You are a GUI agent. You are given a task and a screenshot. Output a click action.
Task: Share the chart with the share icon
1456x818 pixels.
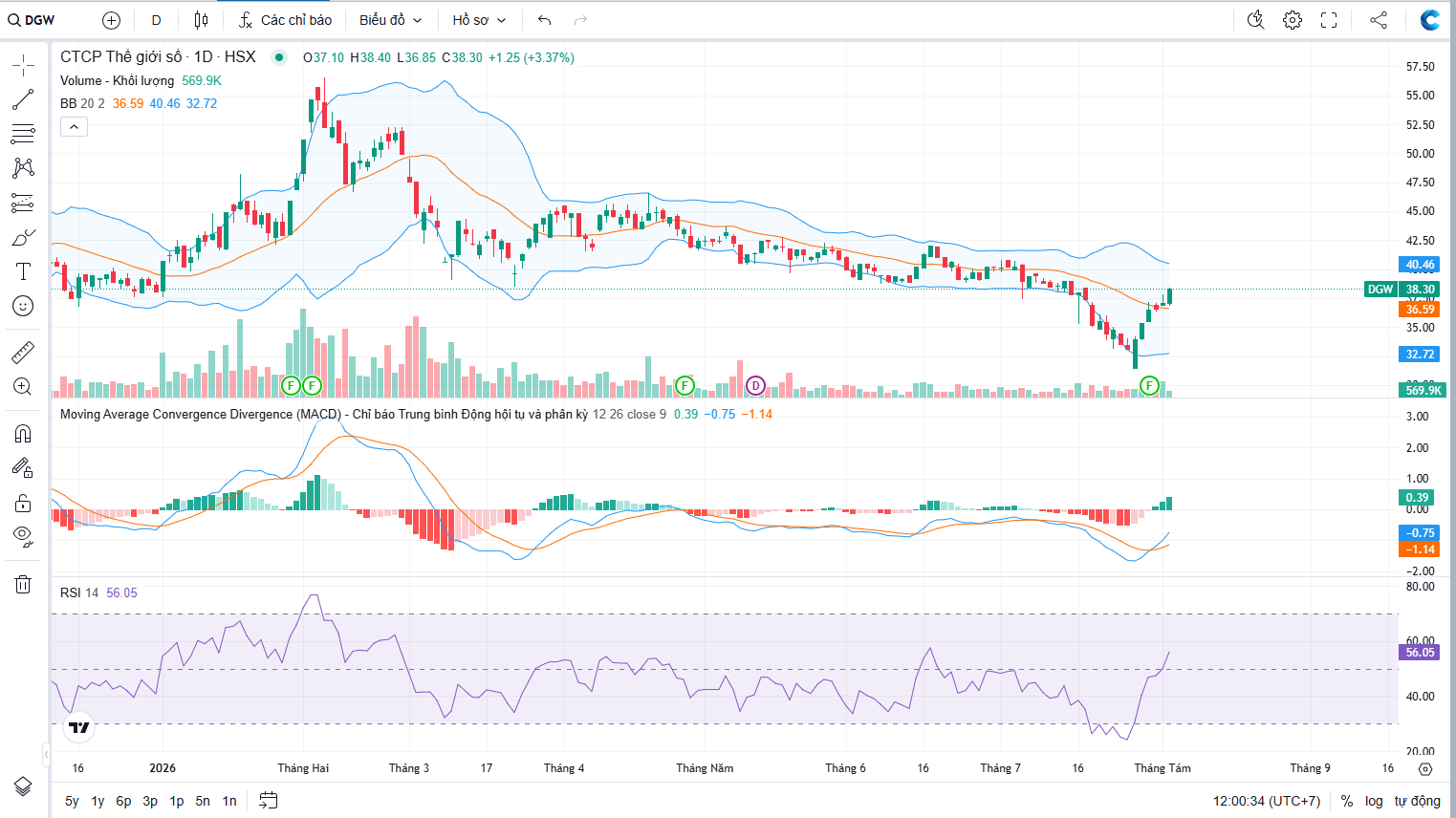click(1379, 20)
